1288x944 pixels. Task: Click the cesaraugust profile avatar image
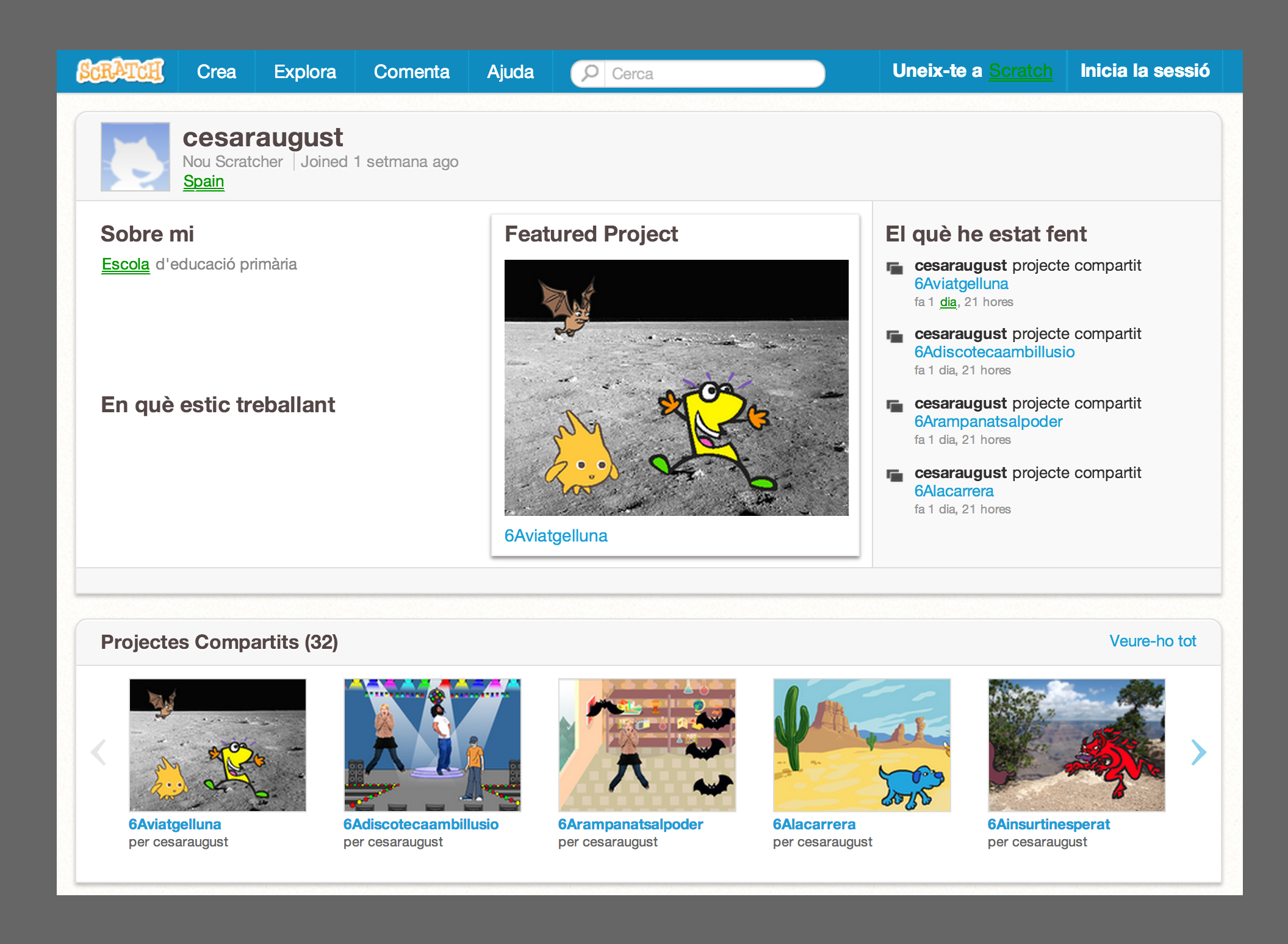pyautogui.click(x=135, y=157)
